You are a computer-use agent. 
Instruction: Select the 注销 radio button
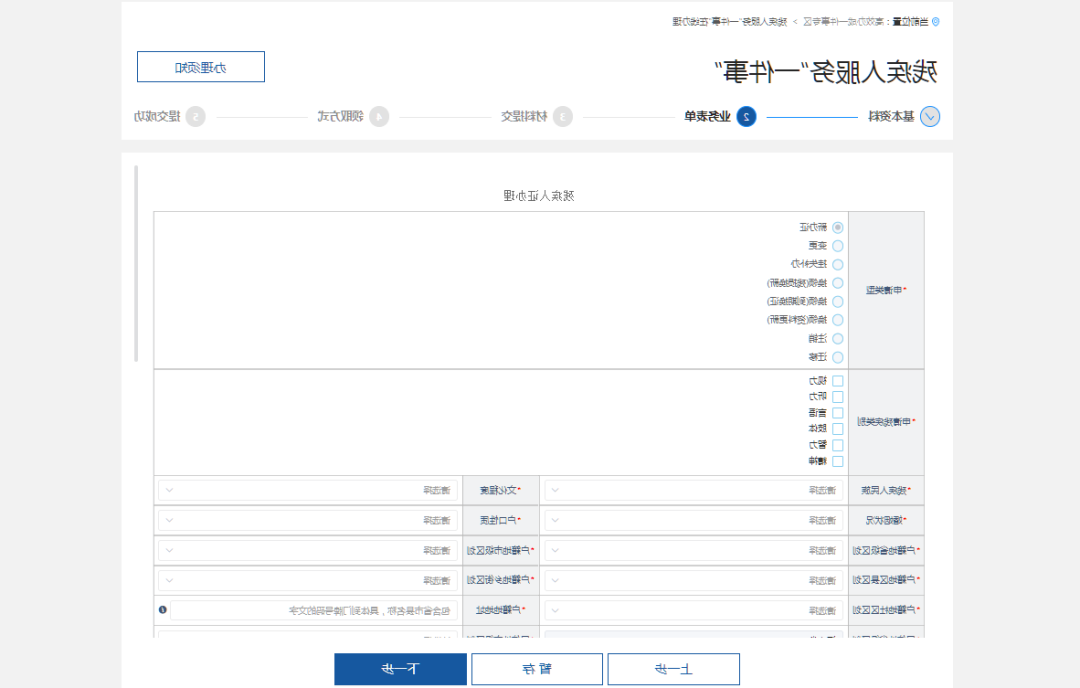838,339
